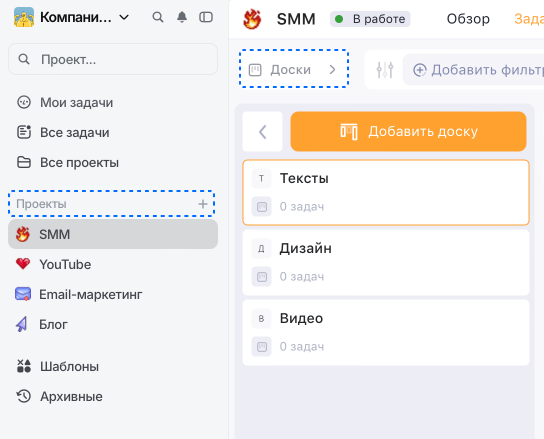544x439 pixels.
Task: Click the search magnifier icon in header
Action: click(x=158, y=17)
